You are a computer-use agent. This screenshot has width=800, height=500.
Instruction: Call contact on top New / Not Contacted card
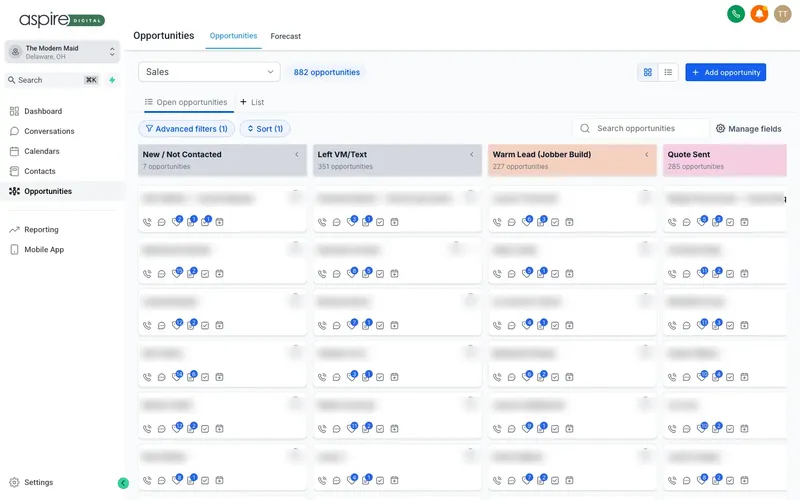pos(147,222)
